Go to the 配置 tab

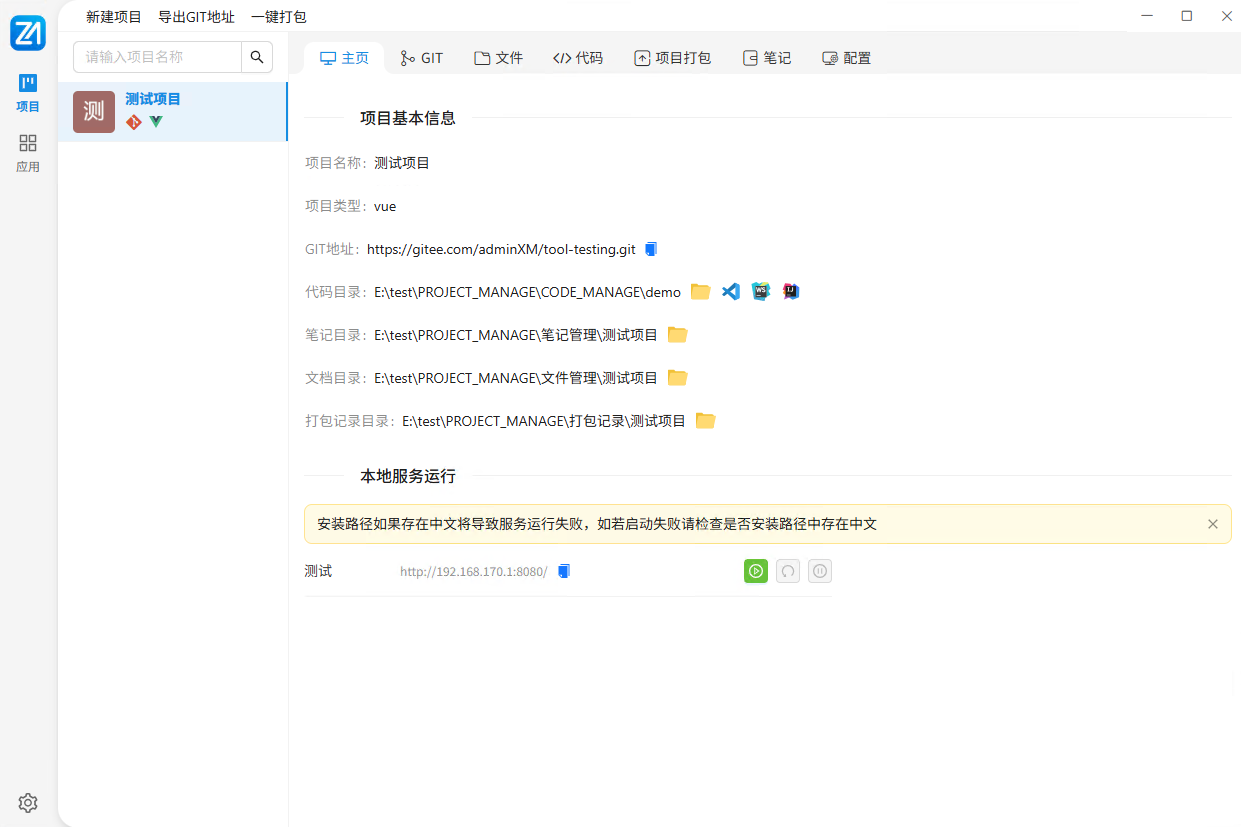(x=846, y=58)
